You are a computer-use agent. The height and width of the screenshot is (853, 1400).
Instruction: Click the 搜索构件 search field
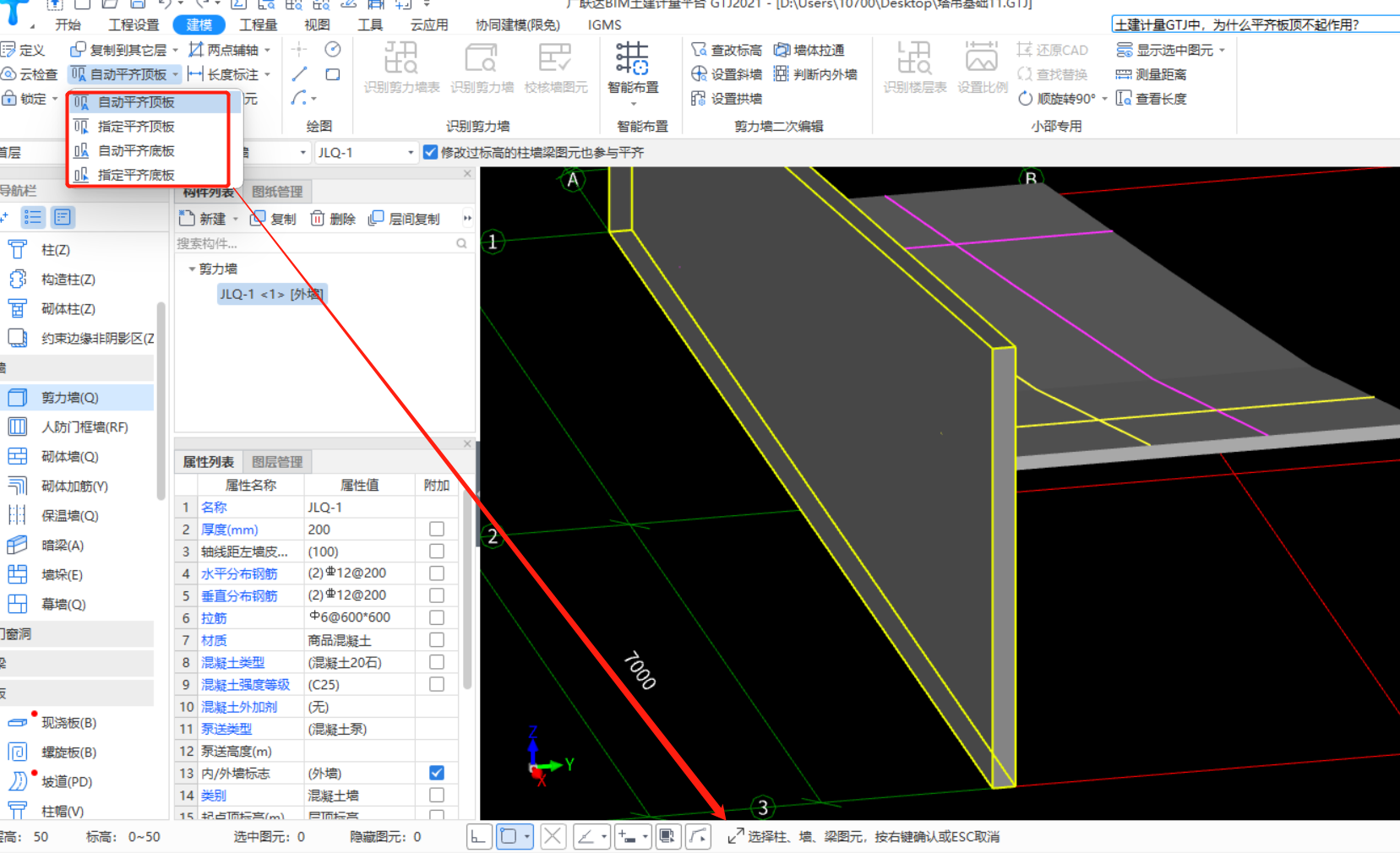(321, 243)
